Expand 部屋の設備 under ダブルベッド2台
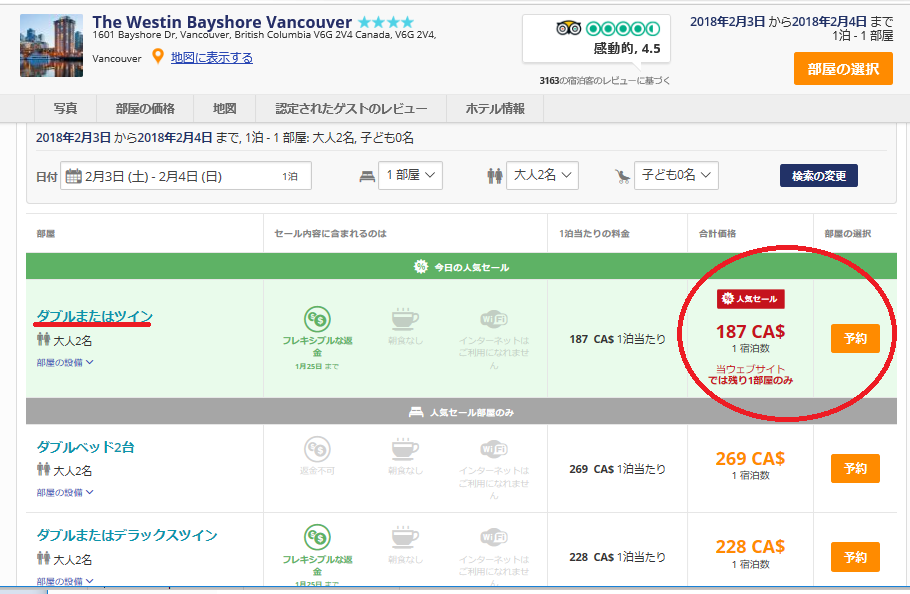 [65, 492]
